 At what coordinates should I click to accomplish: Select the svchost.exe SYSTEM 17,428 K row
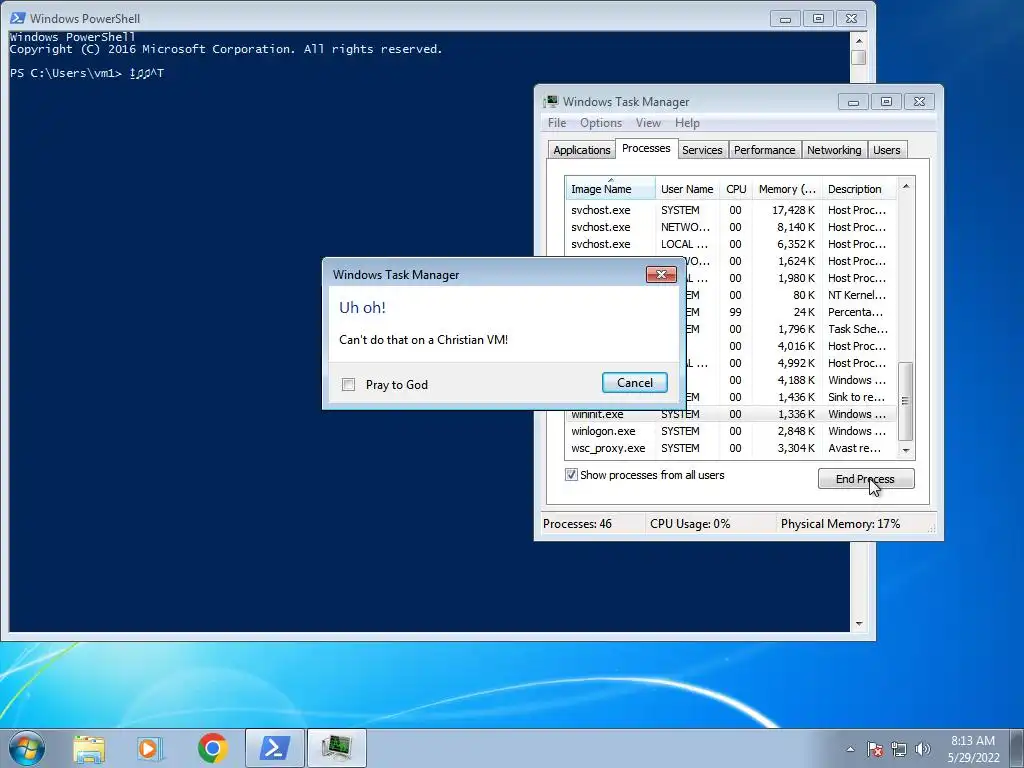coord(731,210)
